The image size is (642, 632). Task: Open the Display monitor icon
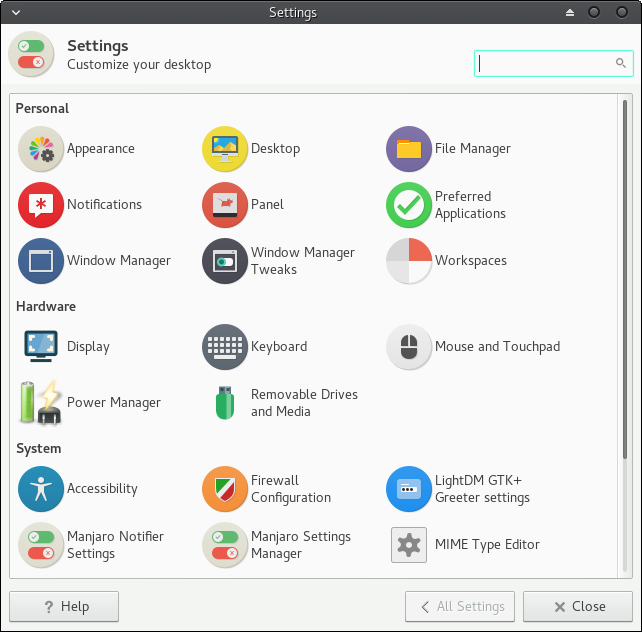(41, 346)
